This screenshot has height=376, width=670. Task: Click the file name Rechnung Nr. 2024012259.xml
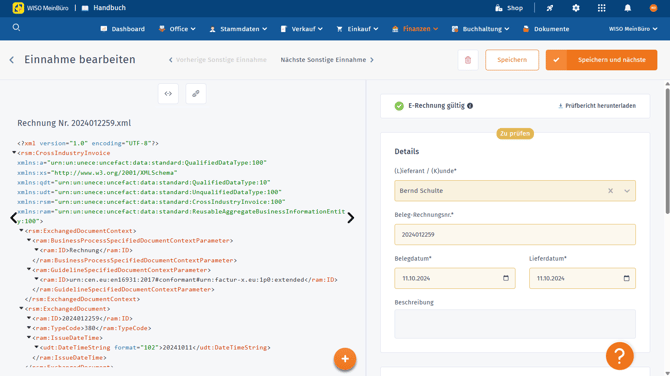click(x=74, y=123)
